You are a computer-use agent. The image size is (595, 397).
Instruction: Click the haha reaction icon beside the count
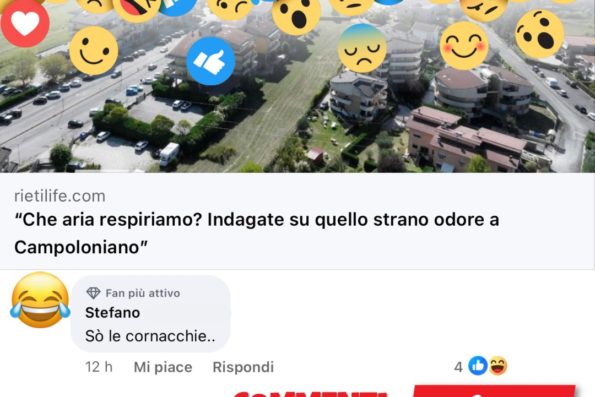(497, 366)
